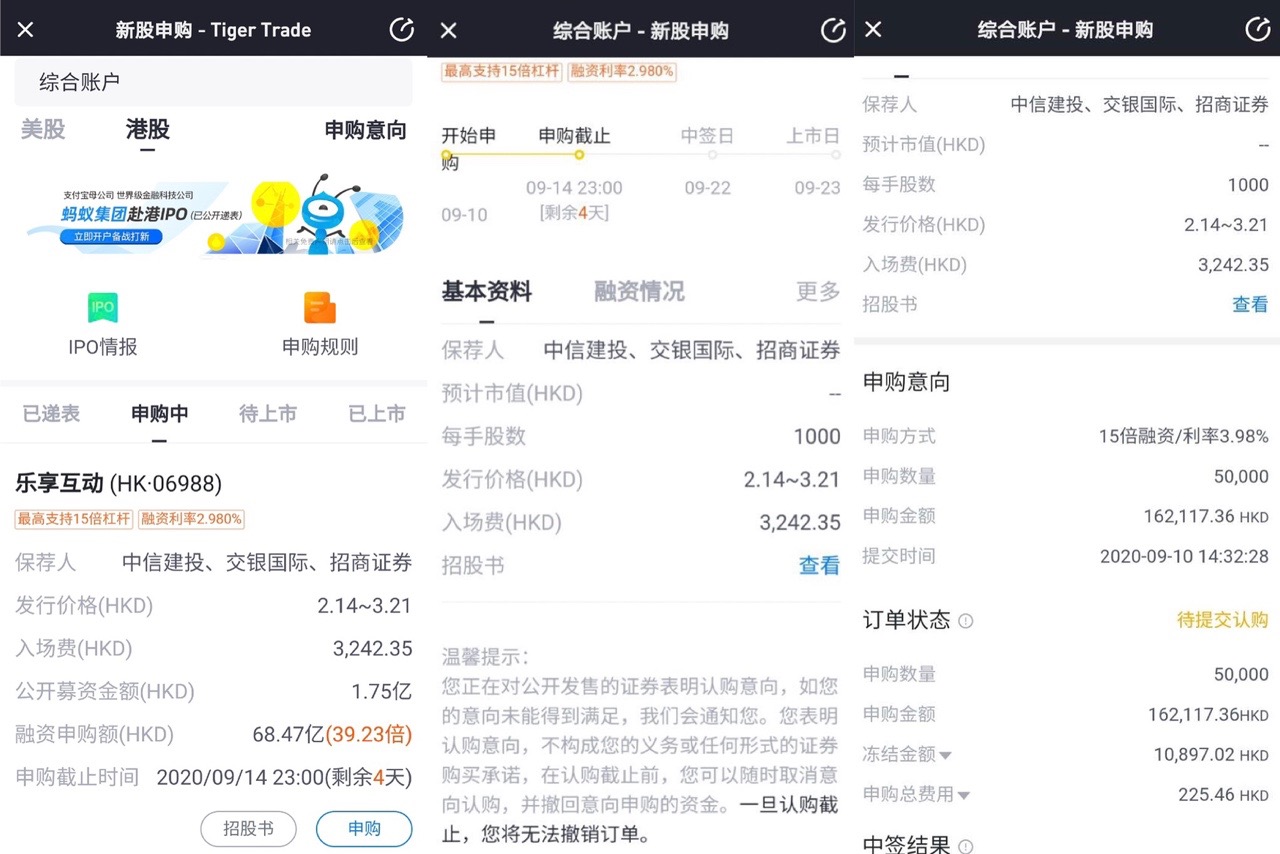Image resolution: width=1280 pixels, height=854 pixels.
Task: Tap the 开始申购 timeline marker
Action: [447, 154]
